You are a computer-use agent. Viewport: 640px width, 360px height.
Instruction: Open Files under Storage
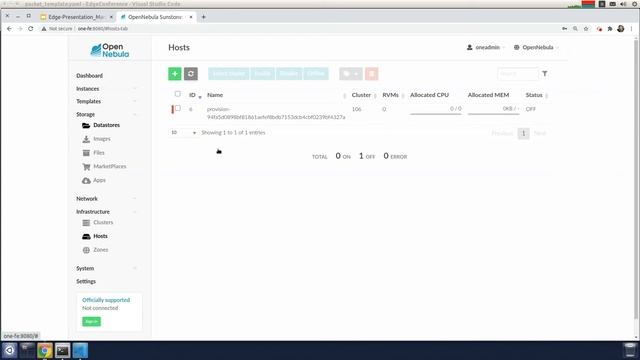pos(93,153)
